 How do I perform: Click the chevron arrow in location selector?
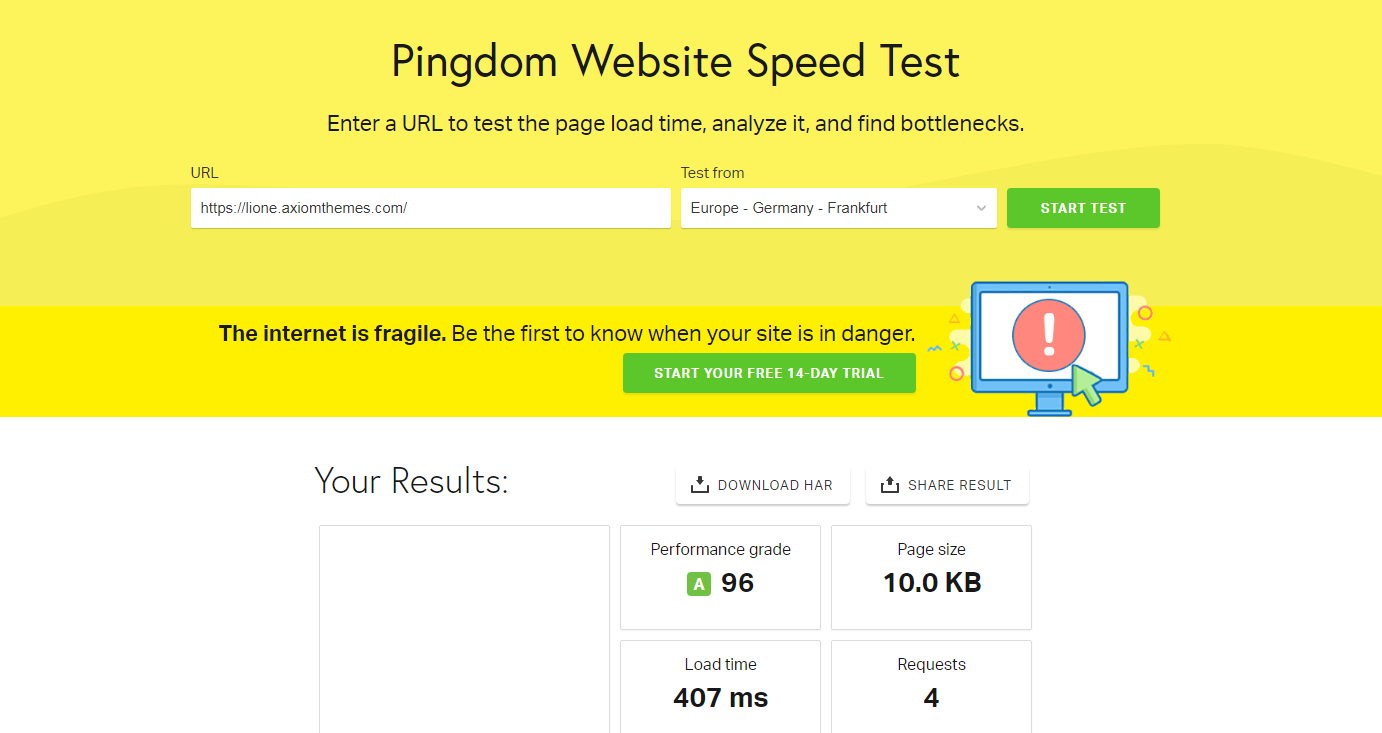pyautogui.click(x=981, y=208)
